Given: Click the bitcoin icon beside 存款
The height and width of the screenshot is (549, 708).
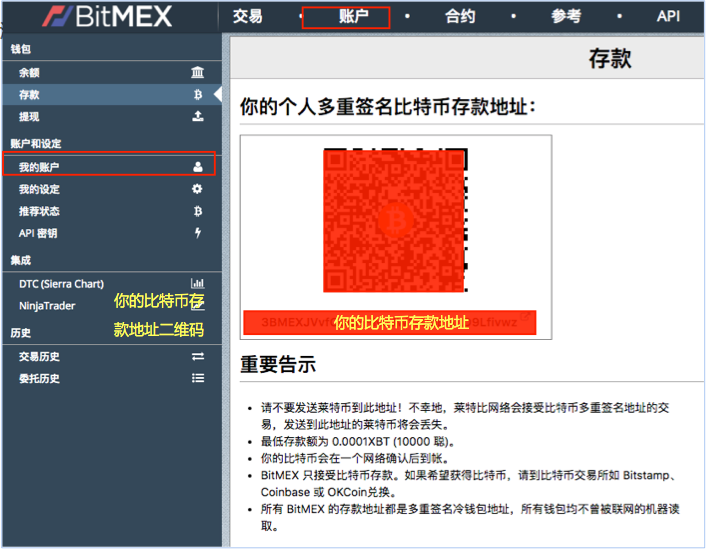Looking at the screenshot, I should [198, 94].
